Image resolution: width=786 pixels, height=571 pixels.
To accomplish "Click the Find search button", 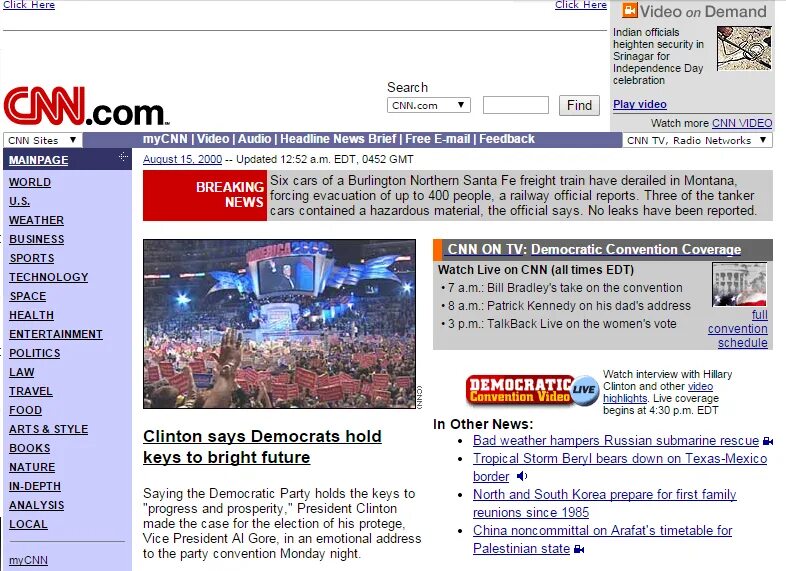I will click(x=579, y=105).
